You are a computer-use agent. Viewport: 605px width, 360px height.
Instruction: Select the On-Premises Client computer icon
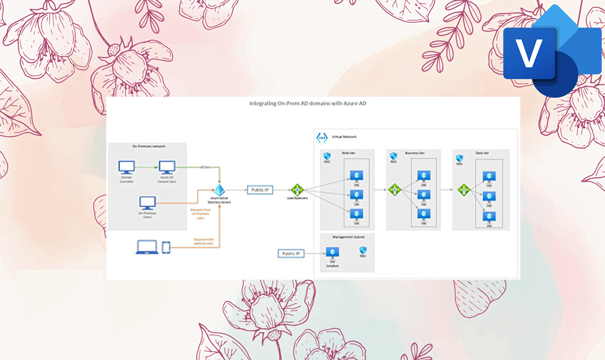(x=147, y=203)
